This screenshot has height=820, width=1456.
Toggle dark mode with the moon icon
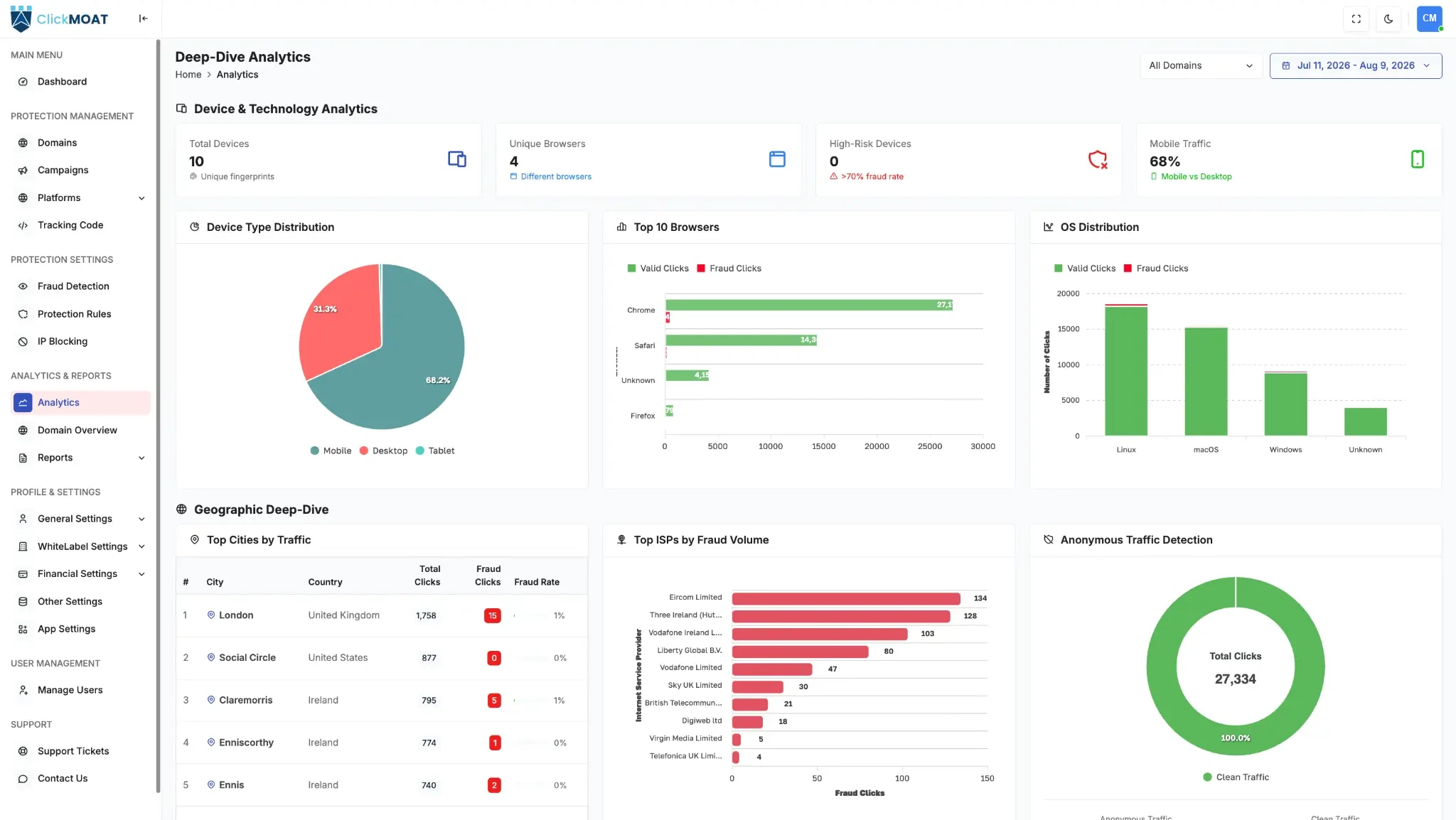(x=1388, y=19)
